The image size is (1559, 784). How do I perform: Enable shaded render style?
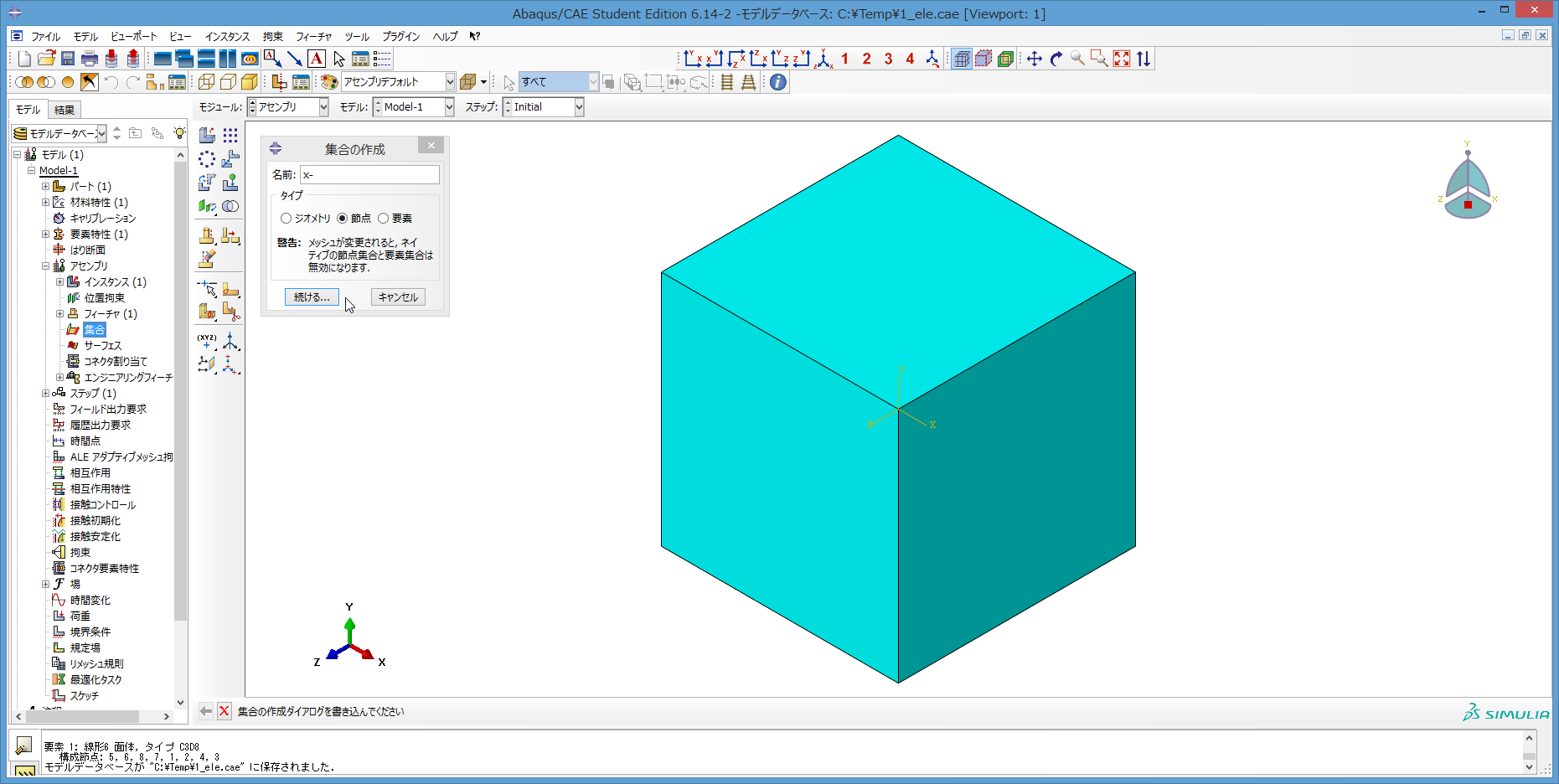(x=250, y=82)
